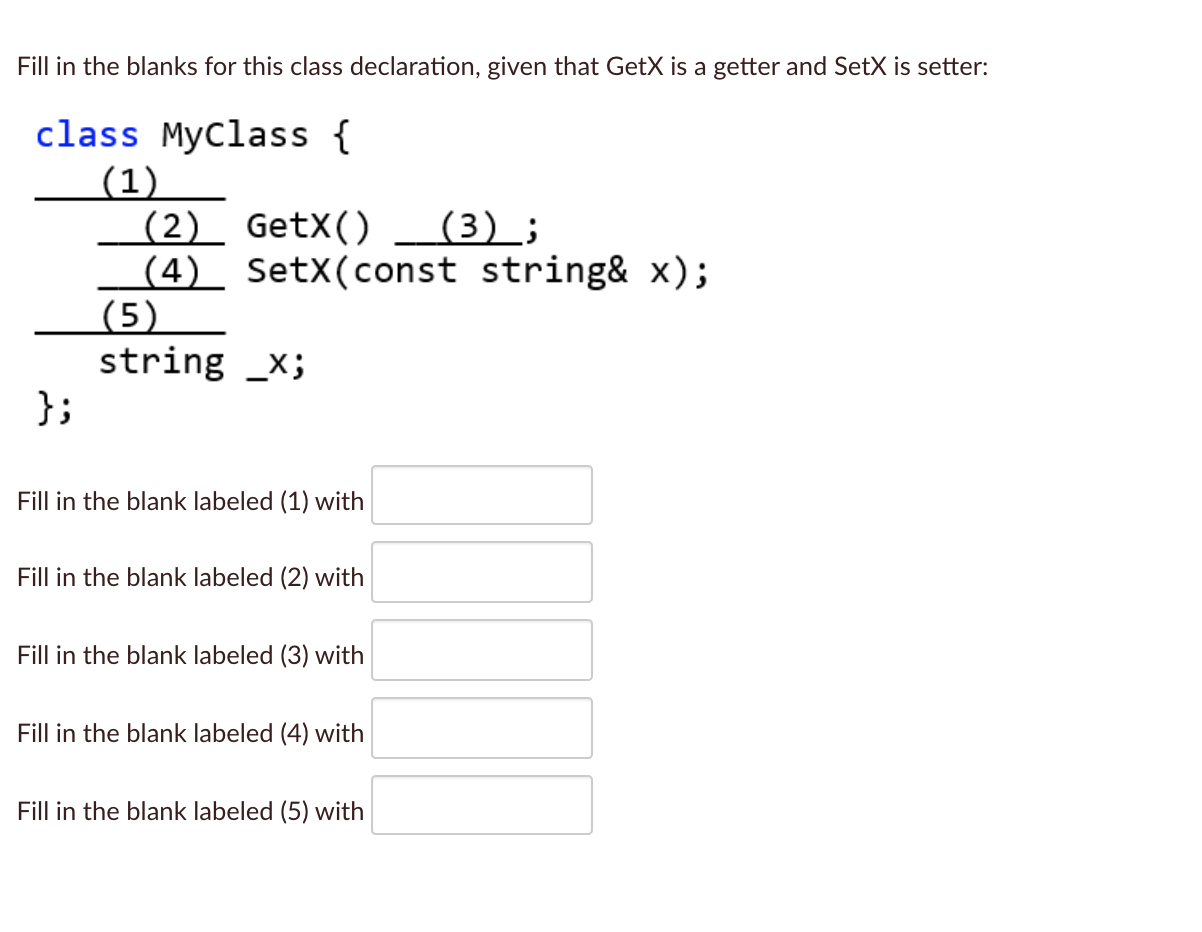Click the input field for blank (4)
The image size is (1202, 932).
tap(481, 727)
